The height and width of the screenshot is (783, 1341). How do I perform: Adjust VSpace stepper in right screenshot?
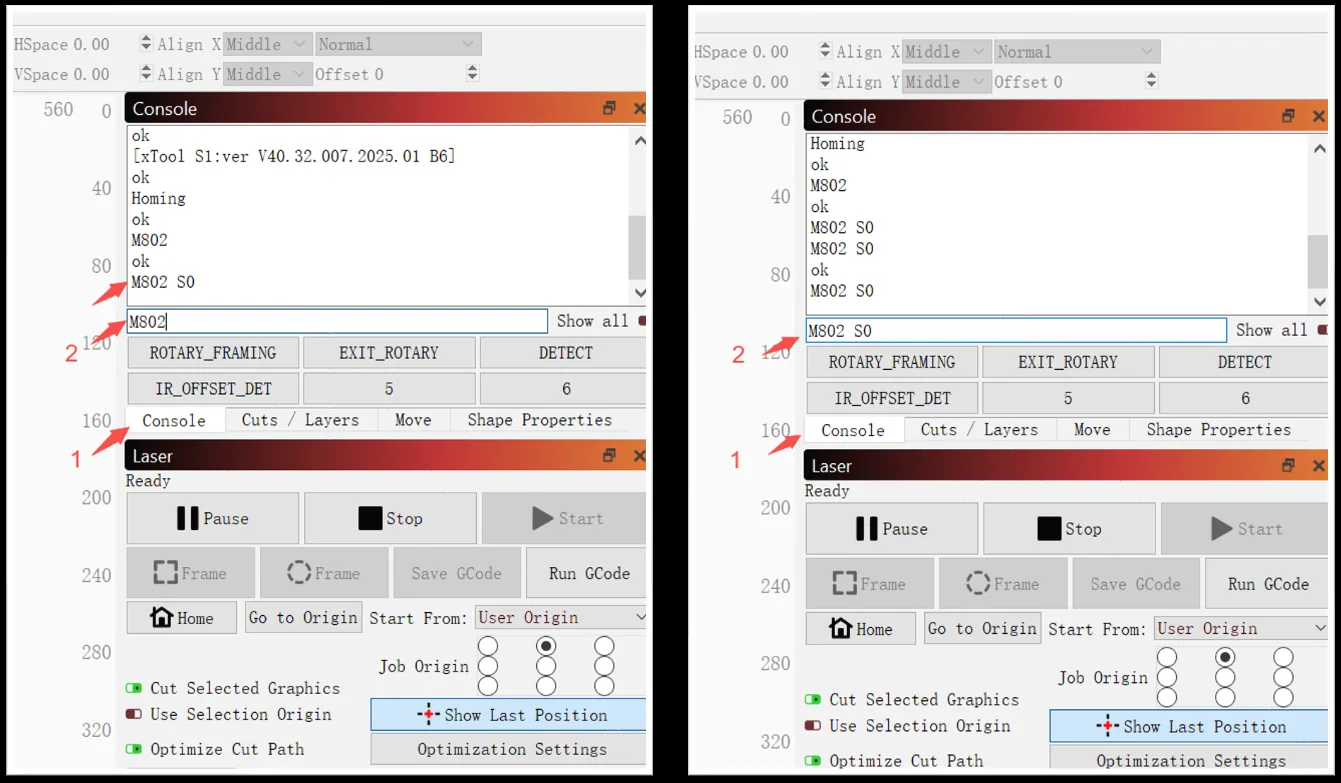(825, 82)
